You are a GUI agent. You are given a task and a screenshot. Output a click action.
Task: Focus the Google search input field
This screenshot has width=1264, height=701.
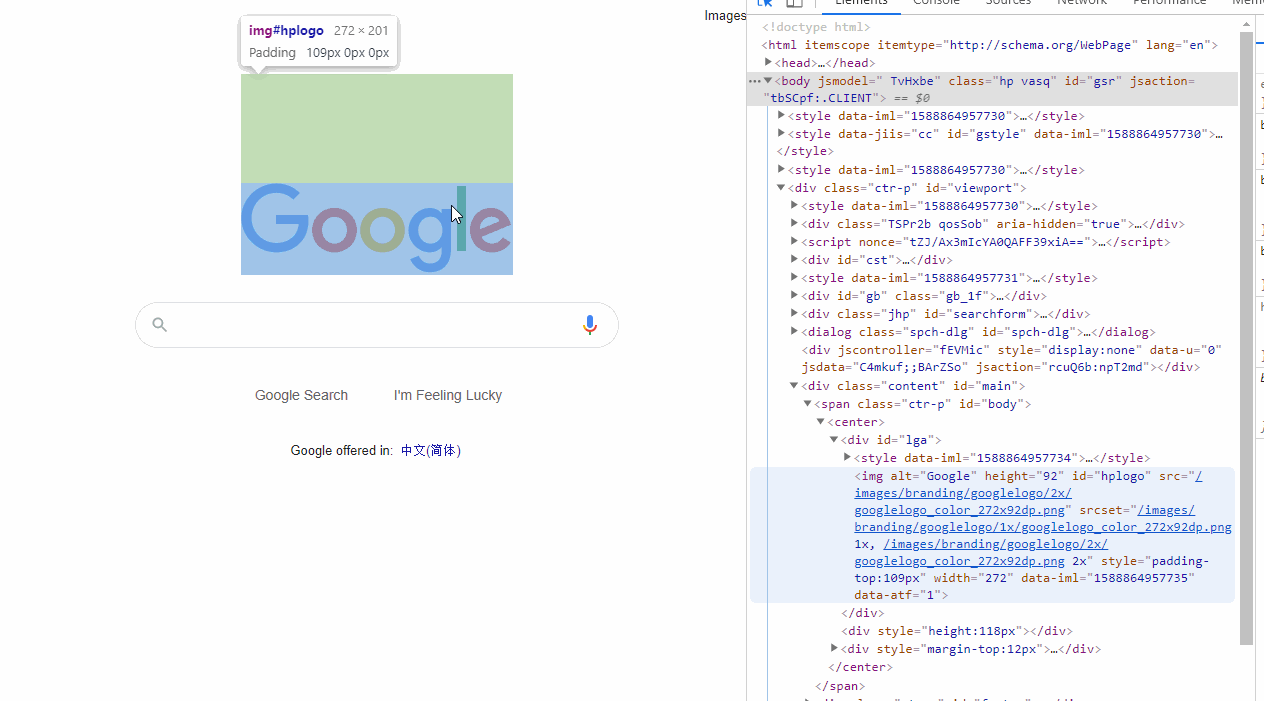(x=376, y=325)
